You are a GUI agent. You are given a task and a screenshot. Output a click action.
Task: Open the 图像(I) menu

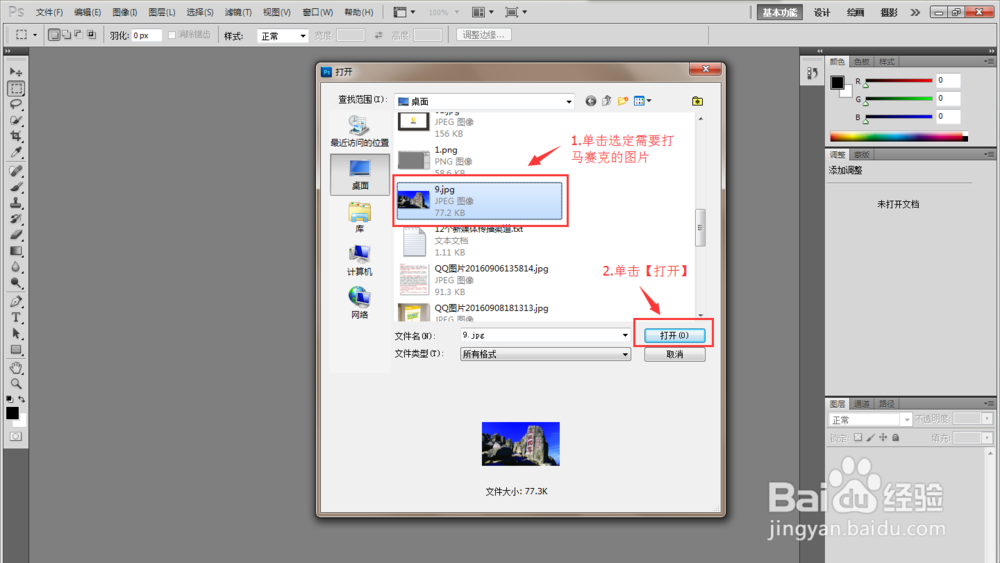click(x=124, y=12)
